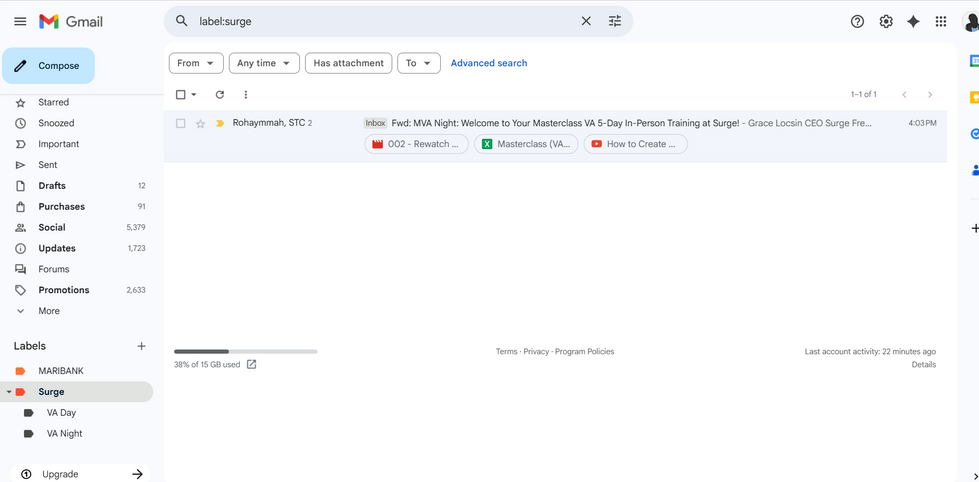Refresh the message list
The image size is (979, 482).
220,95
